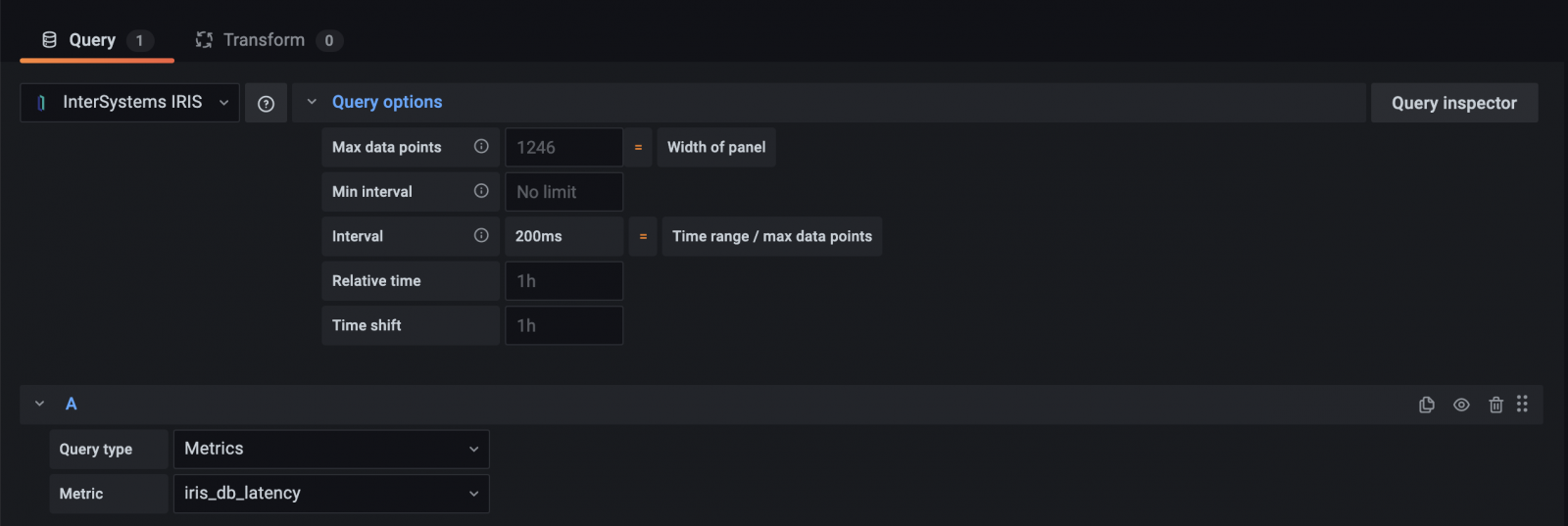Click the query name A label
This screenshot has height=526, width=1568.
coord(72,404)
